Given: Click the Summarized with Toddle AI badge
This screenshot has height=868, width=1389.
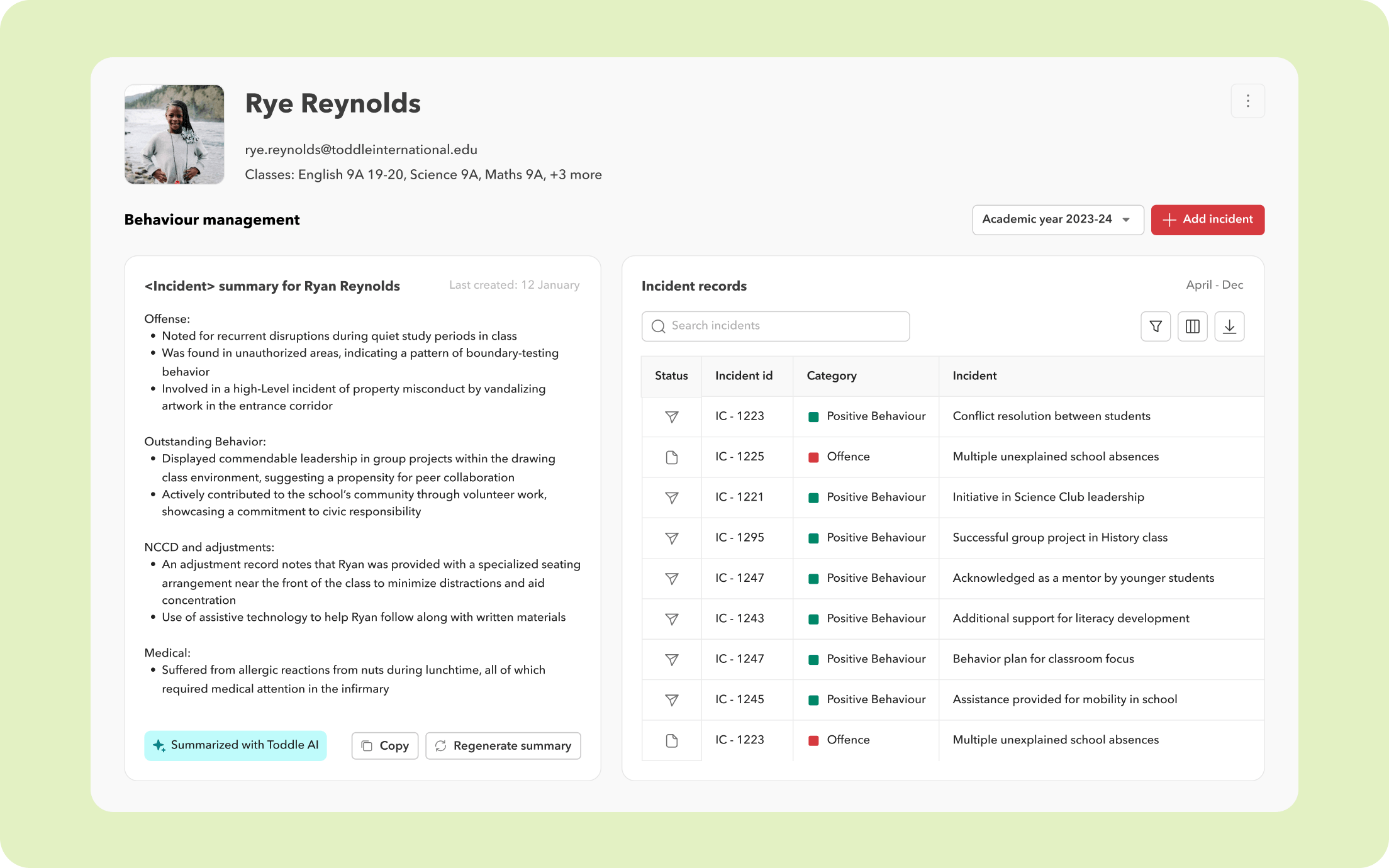Looking at the screenshot, I should (x=235, y=745).
